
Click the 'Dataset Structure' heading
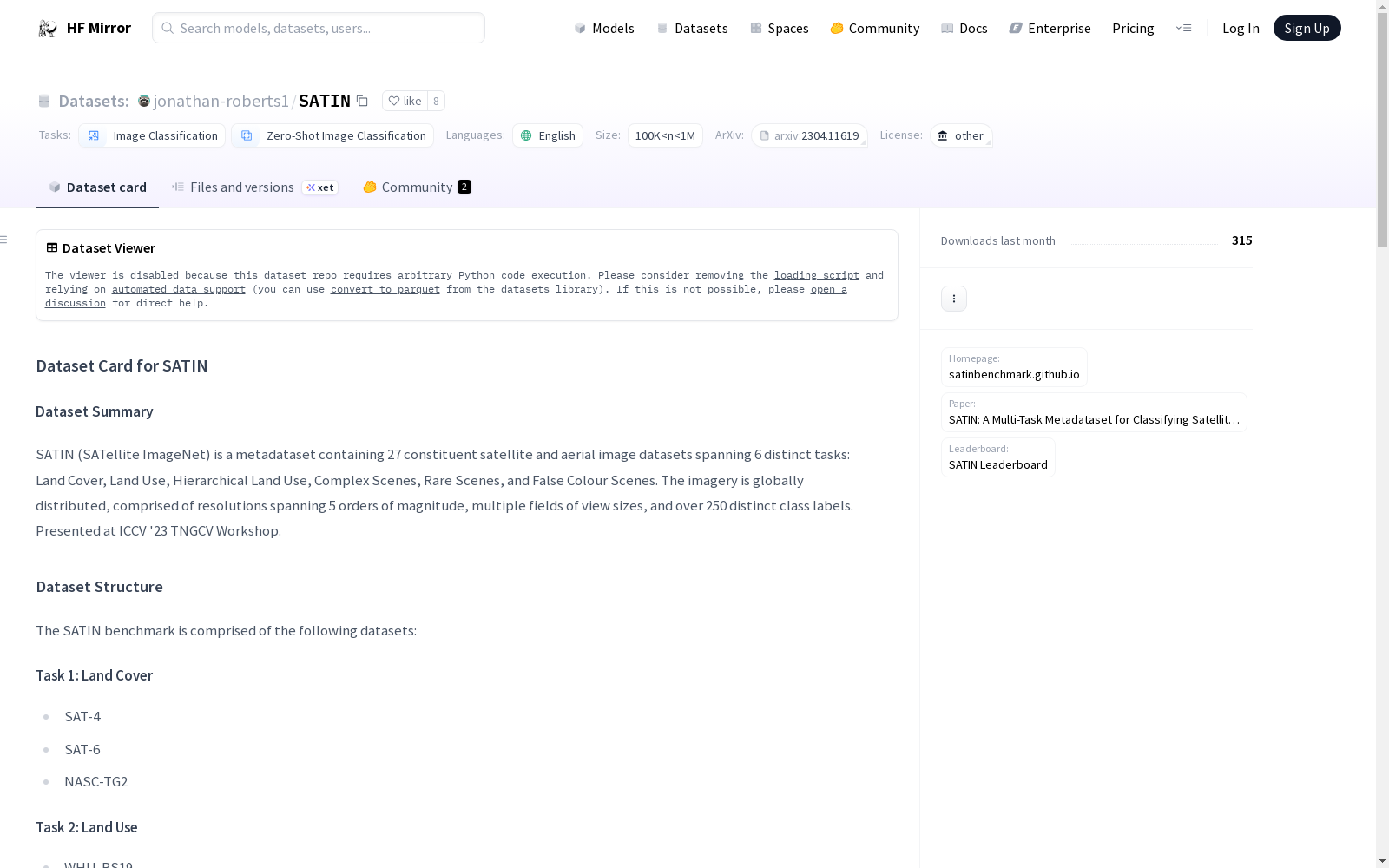(x=99, y=587)
